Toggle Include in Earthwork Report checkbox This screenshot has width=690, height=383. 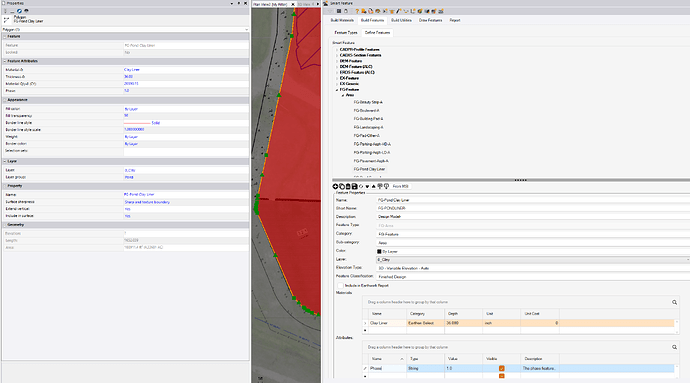click(x=340, y=286)
